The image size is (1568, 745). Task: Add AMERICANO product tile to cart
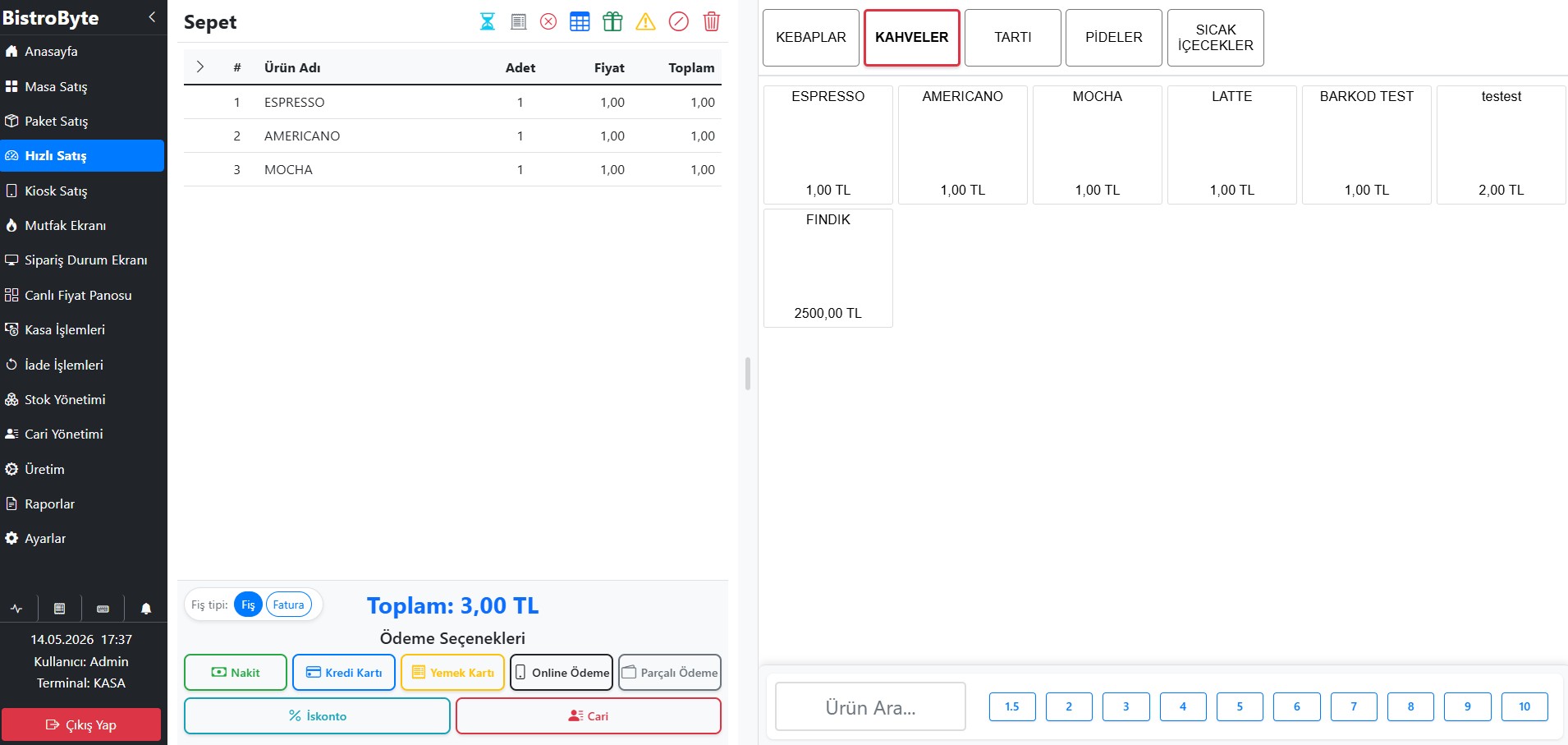pyautogui.click(x=963, y=145)
